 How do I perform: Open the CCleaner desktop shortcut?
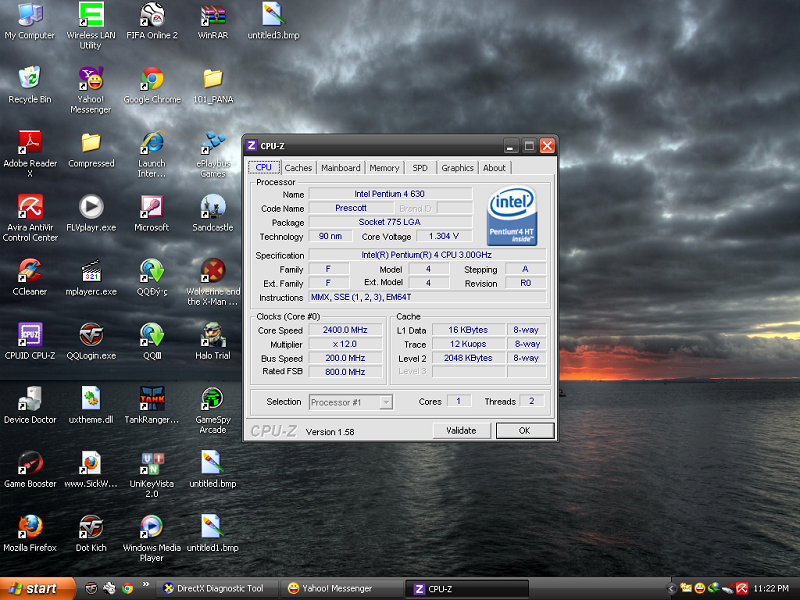pyautogui.click(x=30, y=271)
